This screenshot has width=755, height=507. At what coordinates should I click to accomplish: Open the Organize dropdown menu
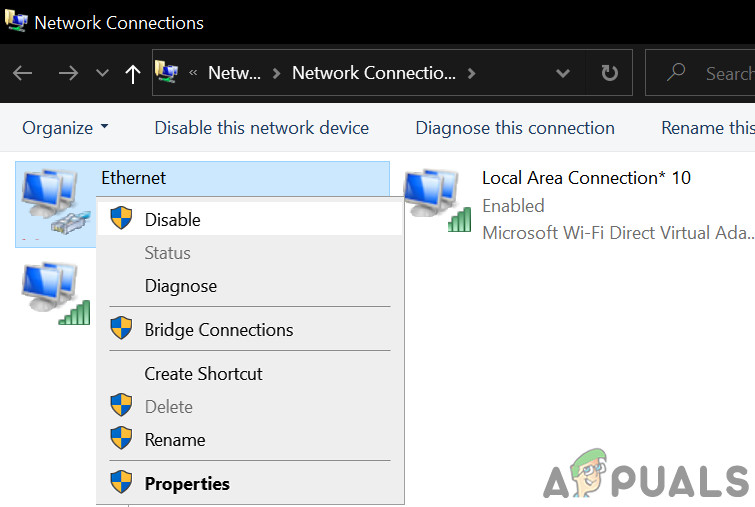65,128
